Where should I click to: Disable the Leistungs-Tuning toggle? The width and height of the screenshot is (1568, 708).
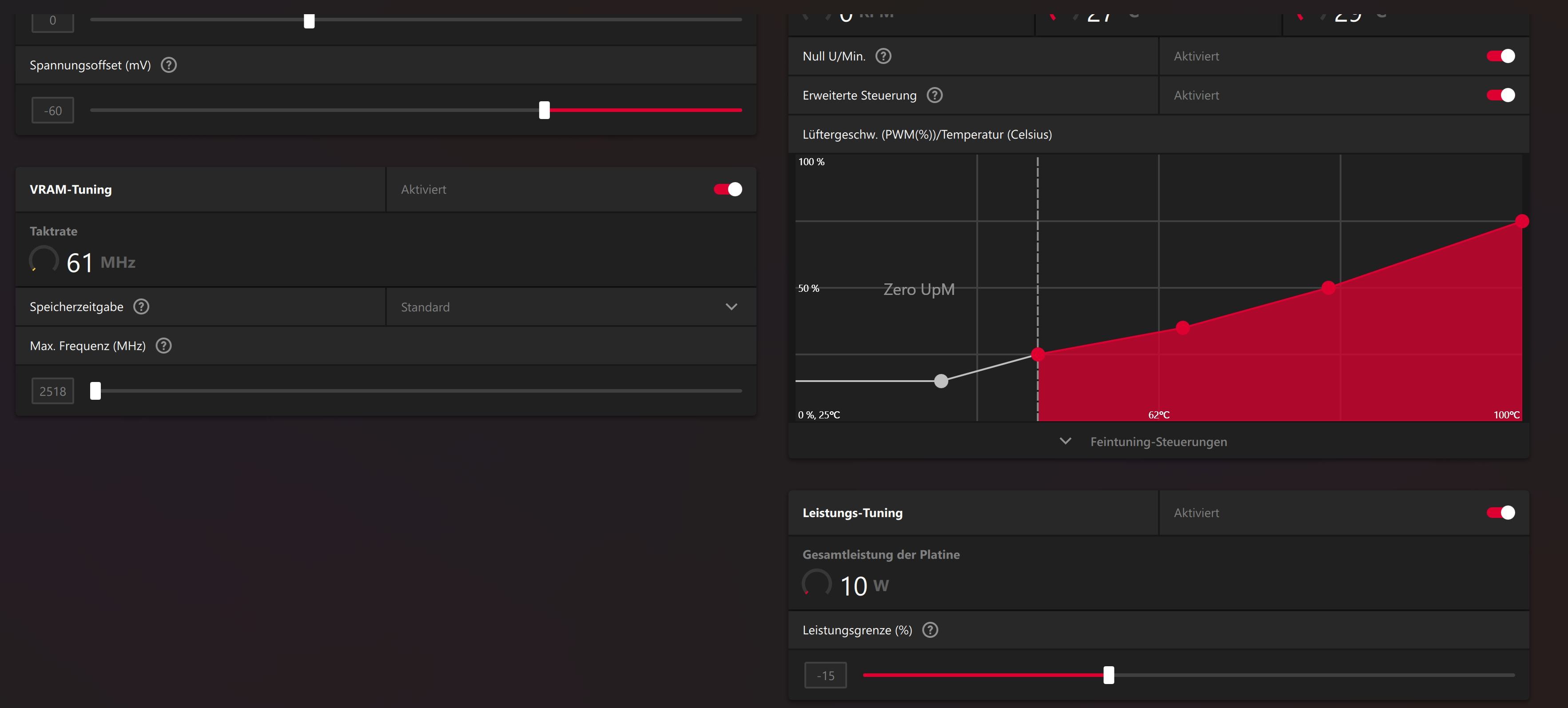[1500, 513]
